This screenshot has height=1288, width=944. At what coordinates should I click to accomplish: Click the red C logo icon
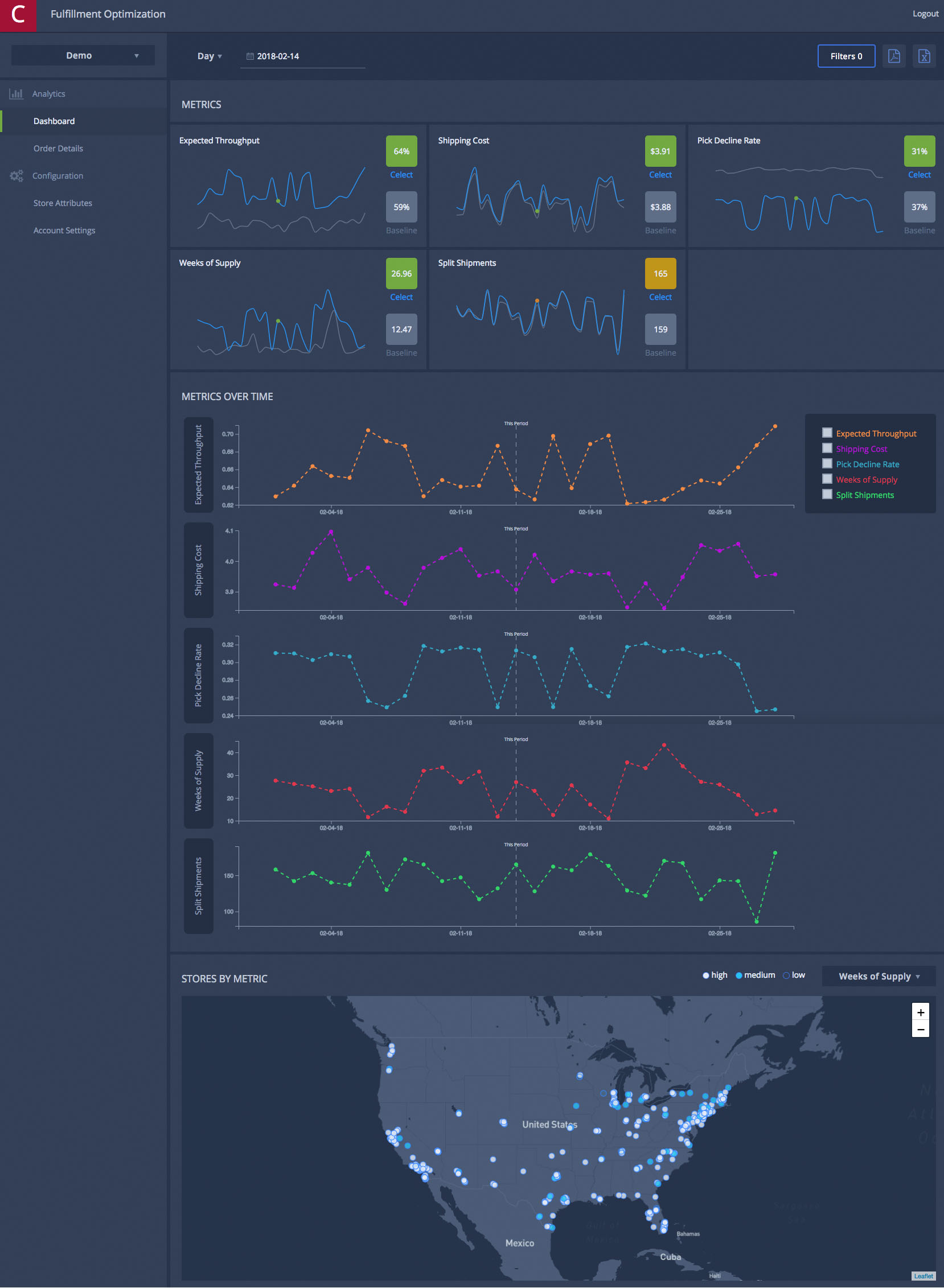[x=18, y=15]
